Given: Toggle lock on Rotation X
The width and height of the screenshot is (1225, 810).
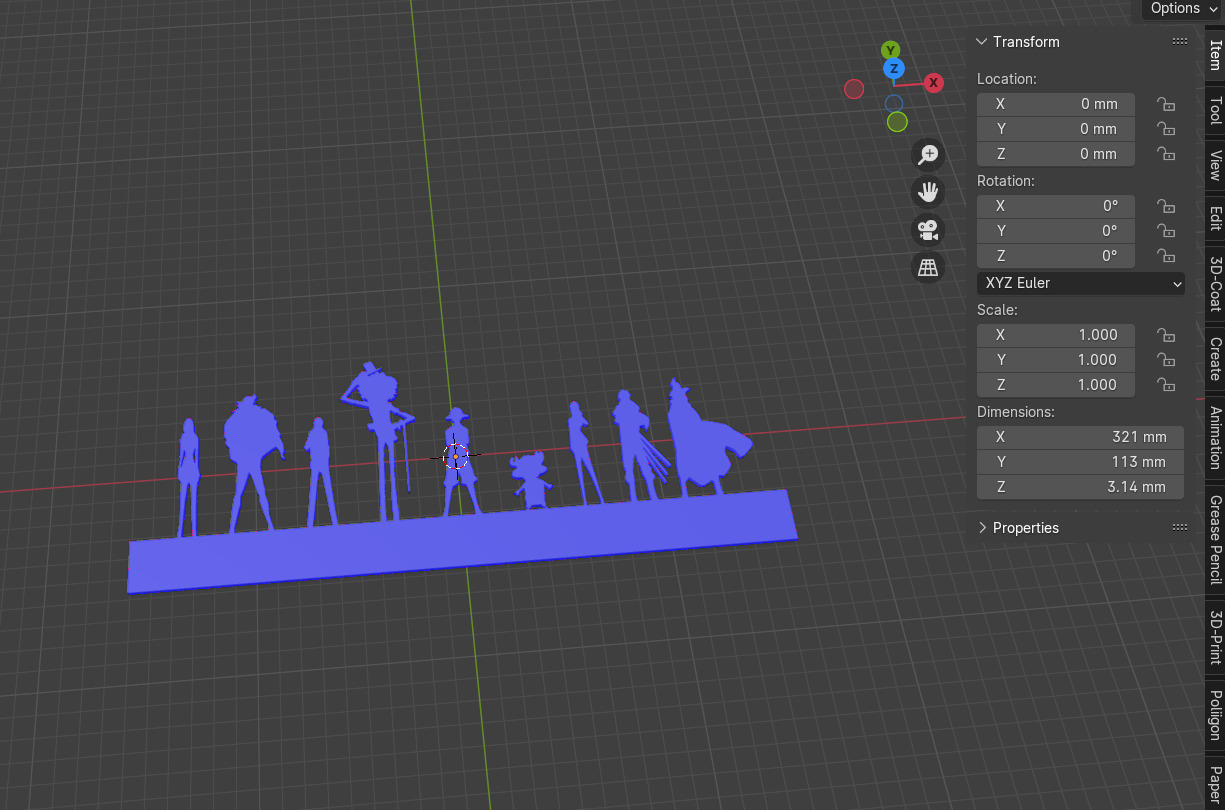Looking at the screenshot, I should [1165, 206].
